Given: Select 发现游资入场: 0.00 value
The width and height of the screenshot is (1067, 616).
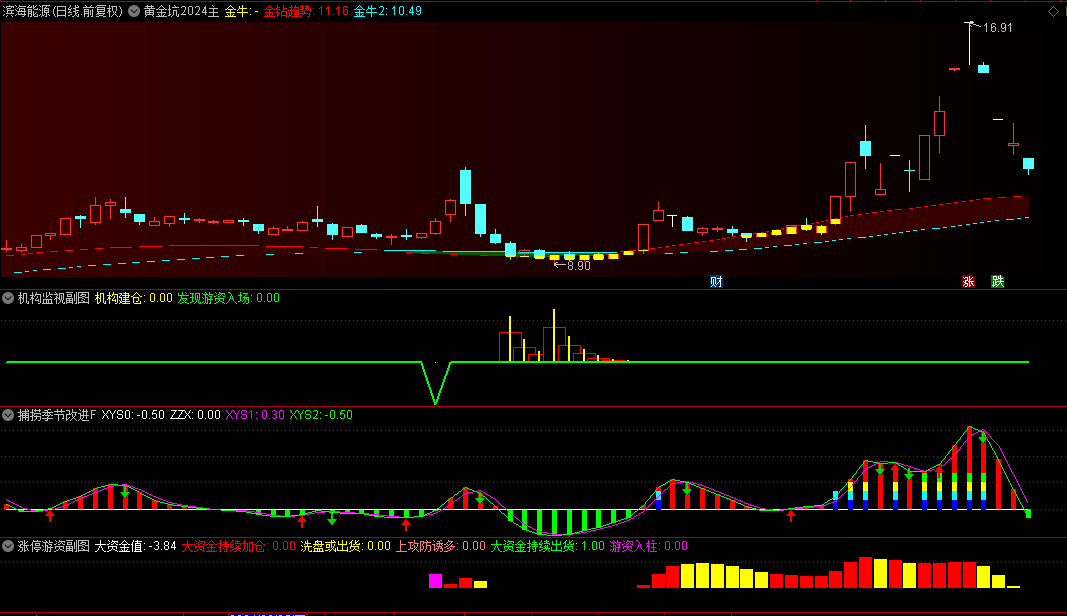Looking at the screenshot, I should coord(229,298).
